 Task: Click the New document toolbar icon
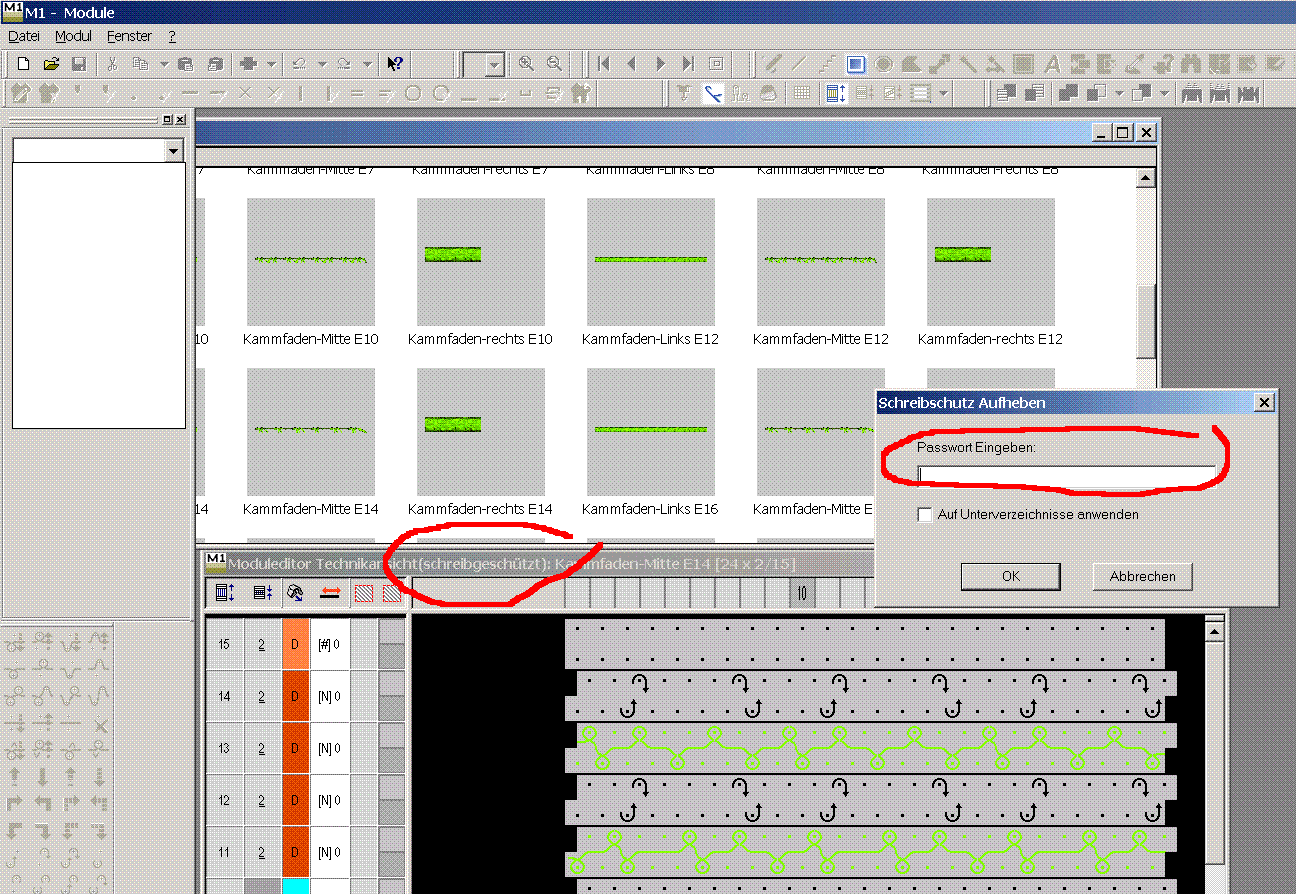[x=25, y=64]
